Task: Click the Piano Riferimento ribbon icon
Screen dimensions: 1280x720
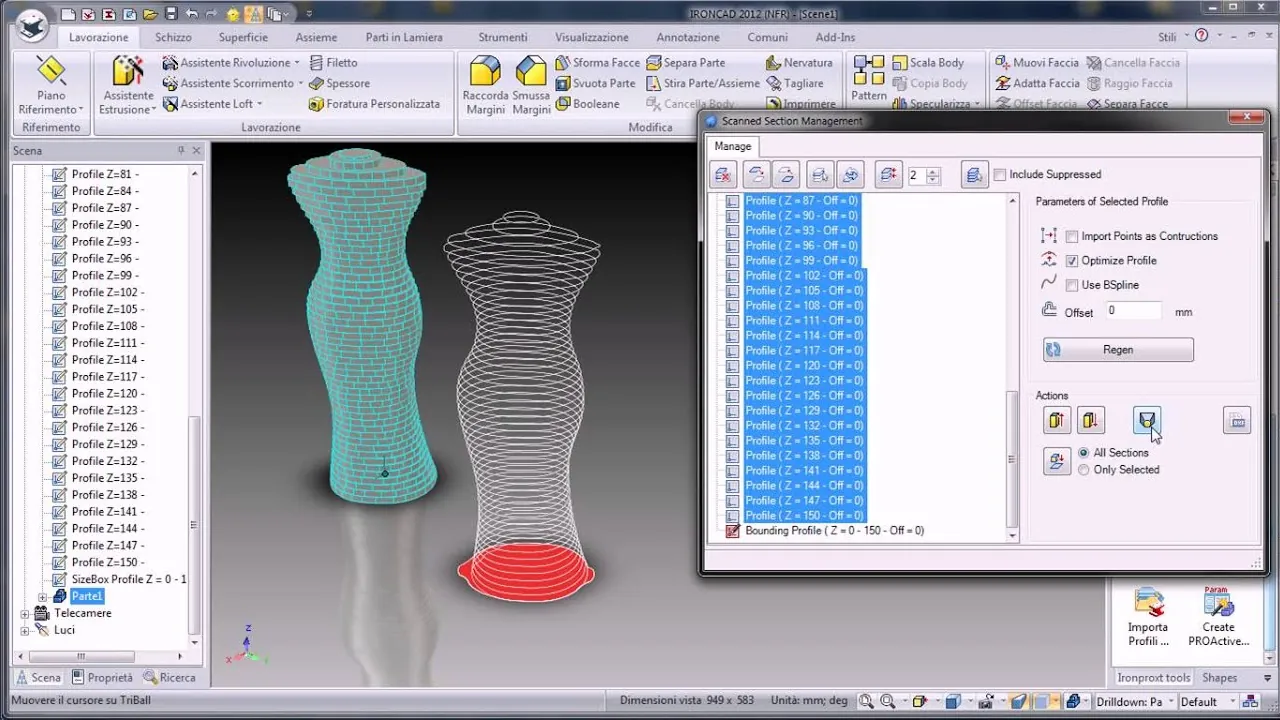Action: [x=50, y=86]
